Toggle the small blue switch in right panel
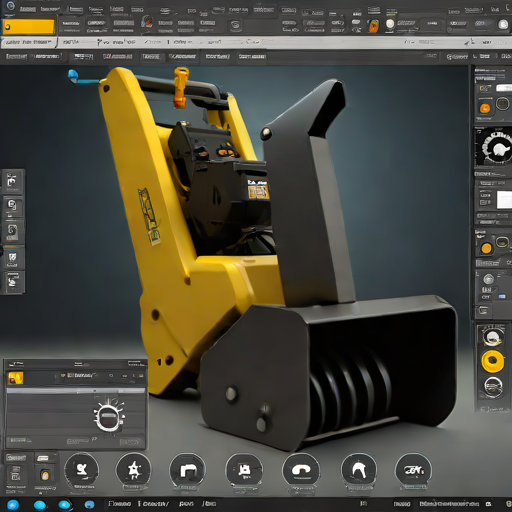The width and height of the screenshot is (512, 512). (502, 296)
